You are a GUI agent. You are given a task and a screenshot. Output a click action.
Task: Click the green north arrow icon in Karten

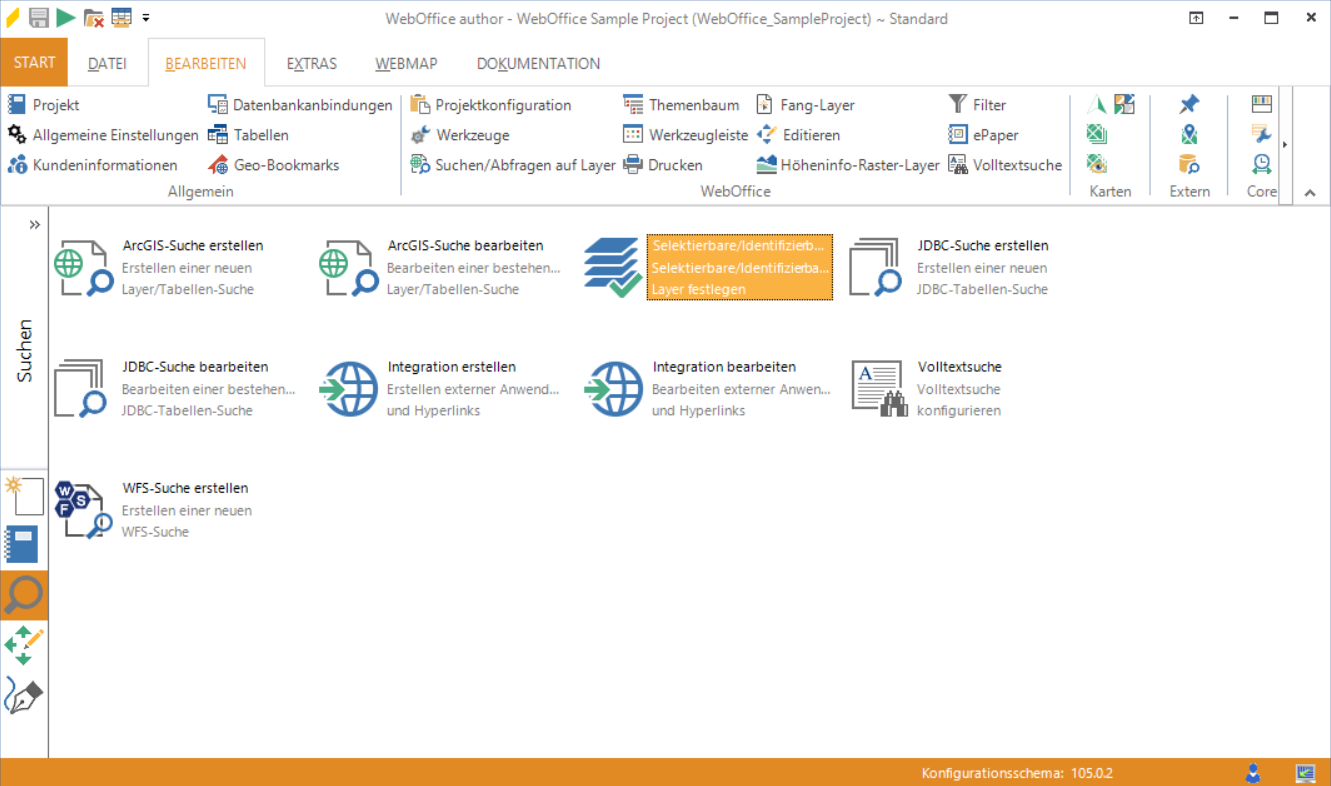(1097, 104)
